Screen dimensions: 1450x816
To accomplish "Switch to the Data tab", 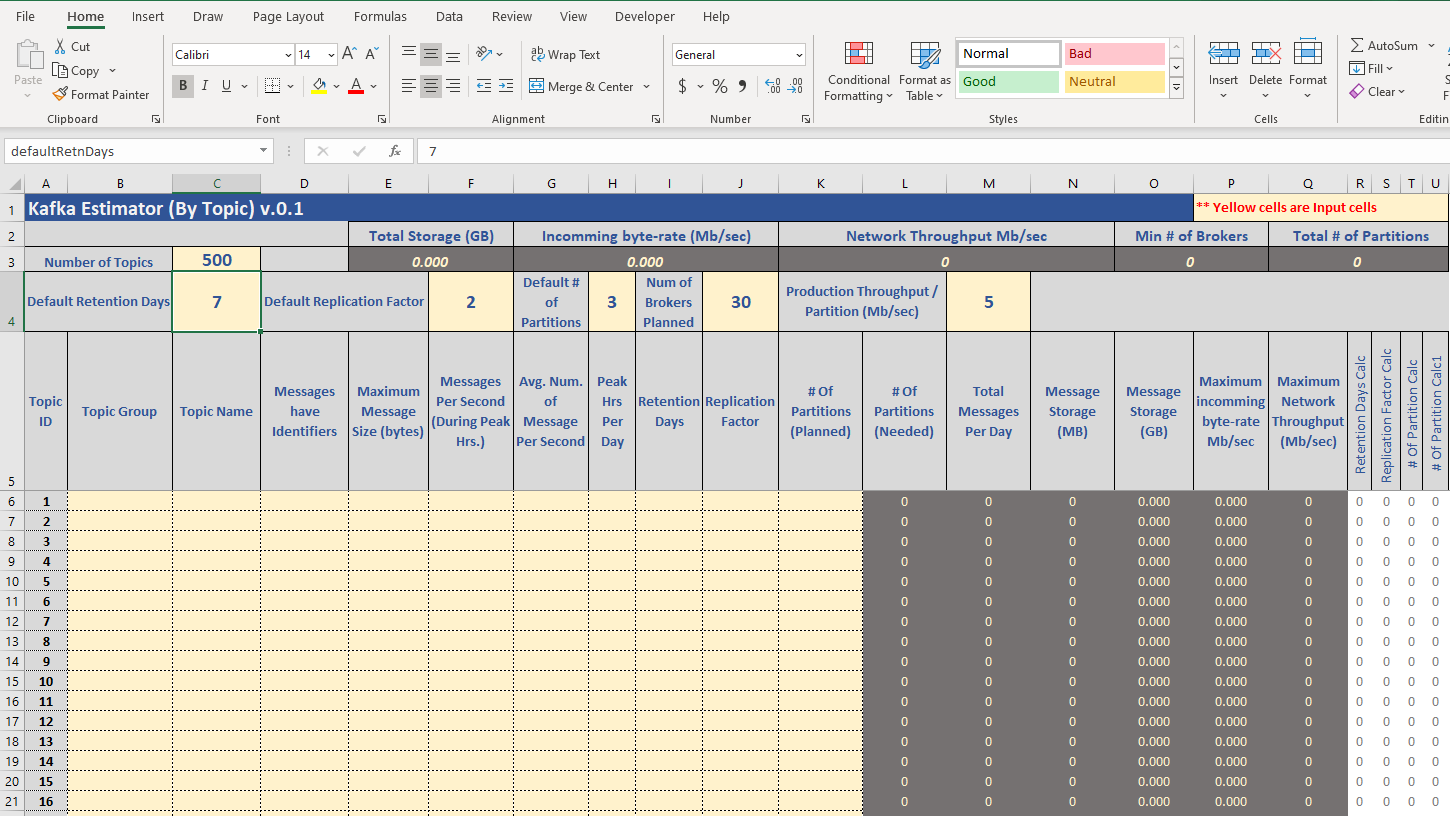I will point(449,16).
